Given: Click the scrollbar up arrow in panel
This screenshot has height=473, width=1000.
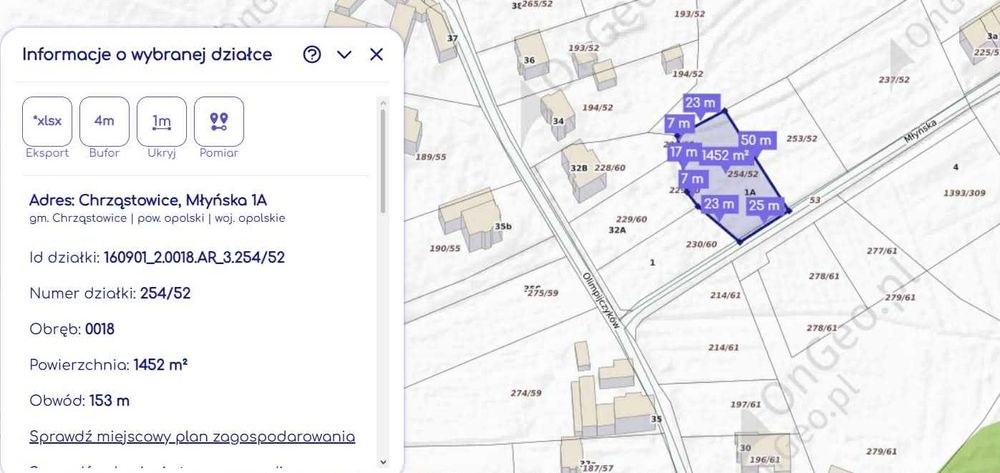Looking at the screenshot, I should [383, 102].
